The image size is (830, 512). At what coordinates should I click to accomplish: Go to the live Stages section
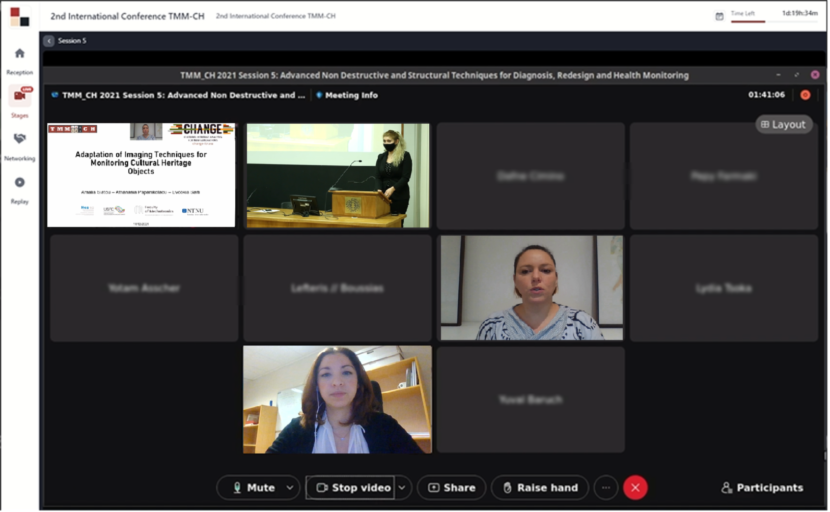[19, 96]
